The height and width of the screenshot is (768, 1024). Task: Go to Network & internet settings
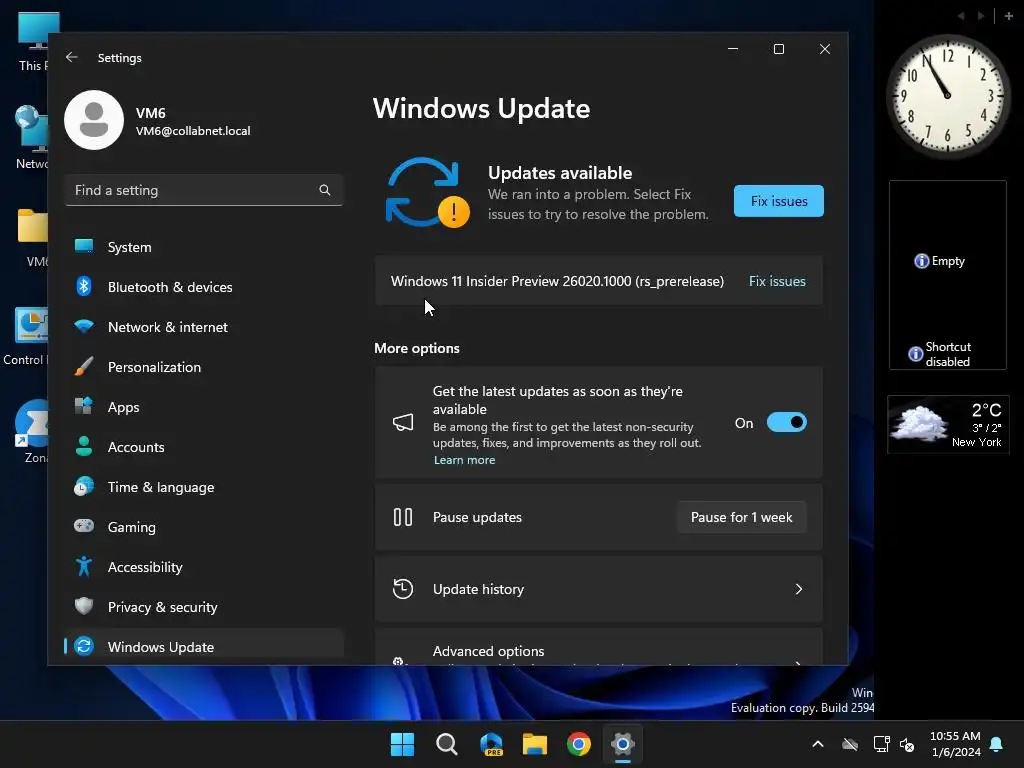pyautogui.click(x=204, y=327)
